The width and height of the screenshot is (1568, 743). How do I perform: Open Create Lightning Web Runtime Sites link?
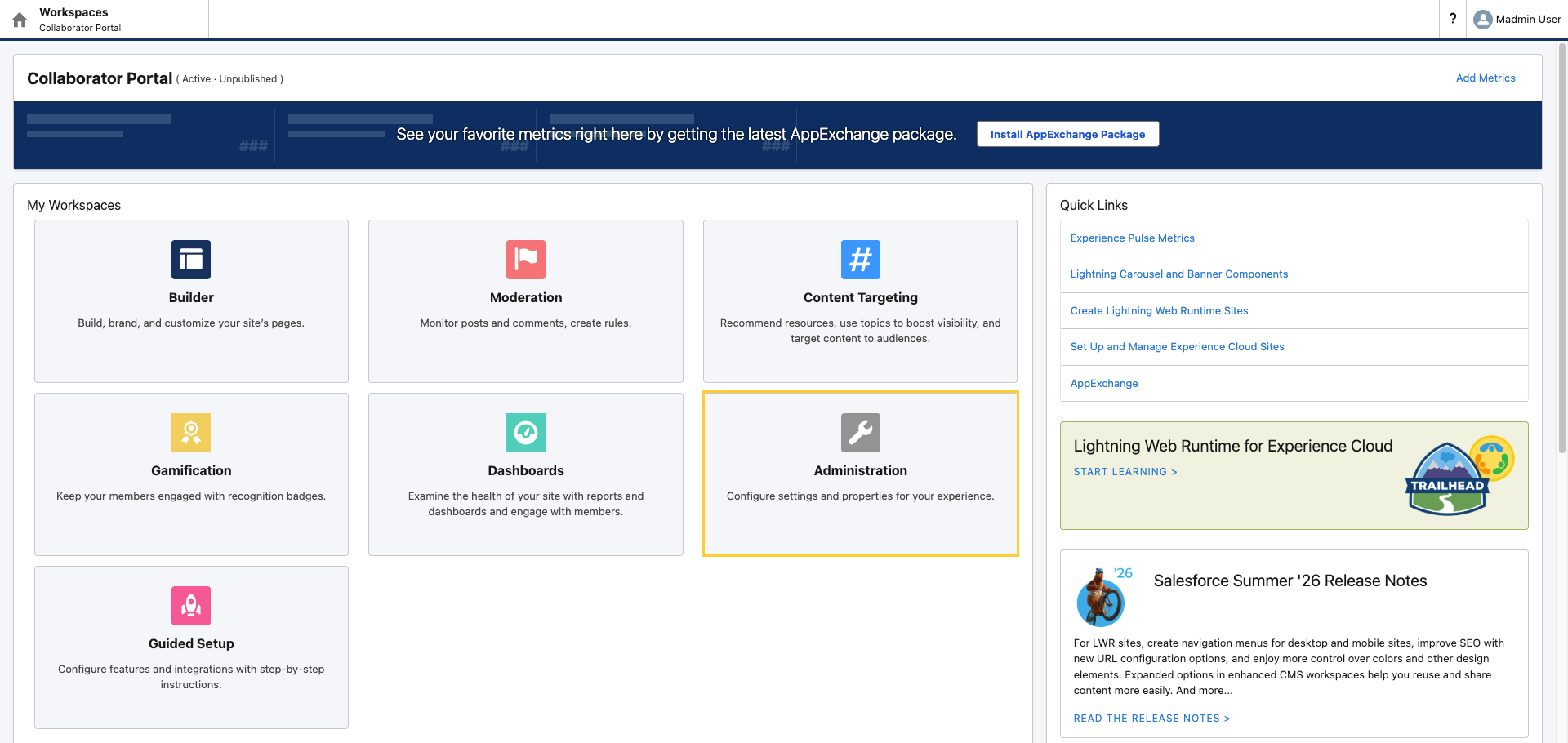pos(1159,311)
